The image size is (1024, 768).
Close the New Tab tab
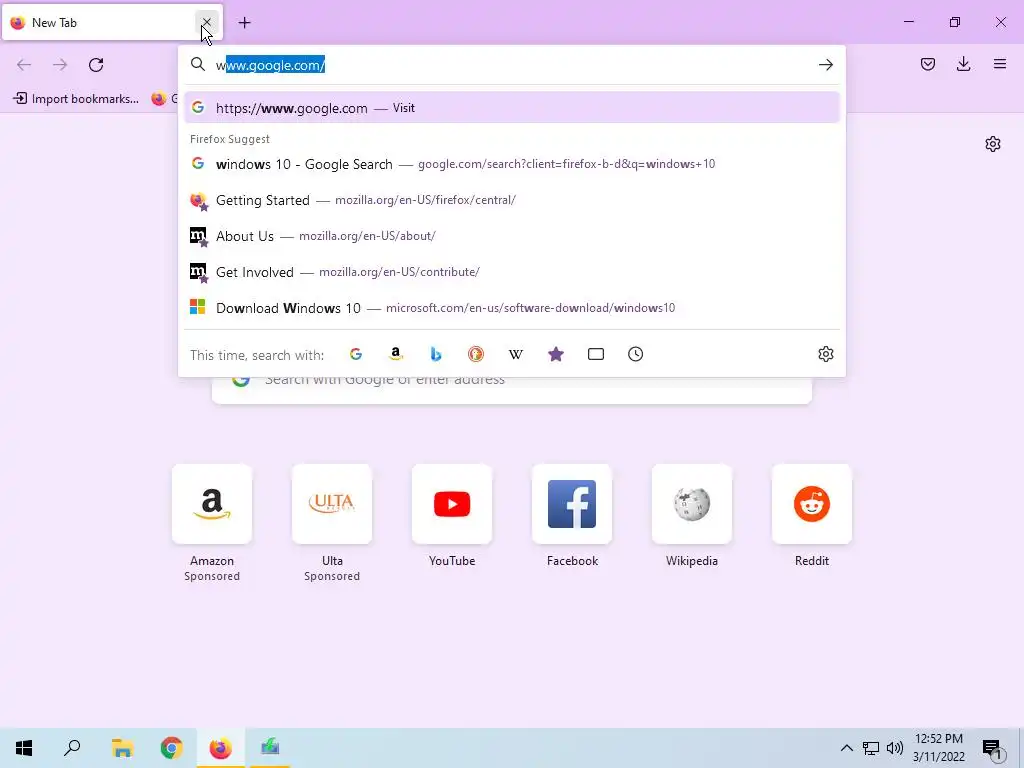tap(206, 22)
